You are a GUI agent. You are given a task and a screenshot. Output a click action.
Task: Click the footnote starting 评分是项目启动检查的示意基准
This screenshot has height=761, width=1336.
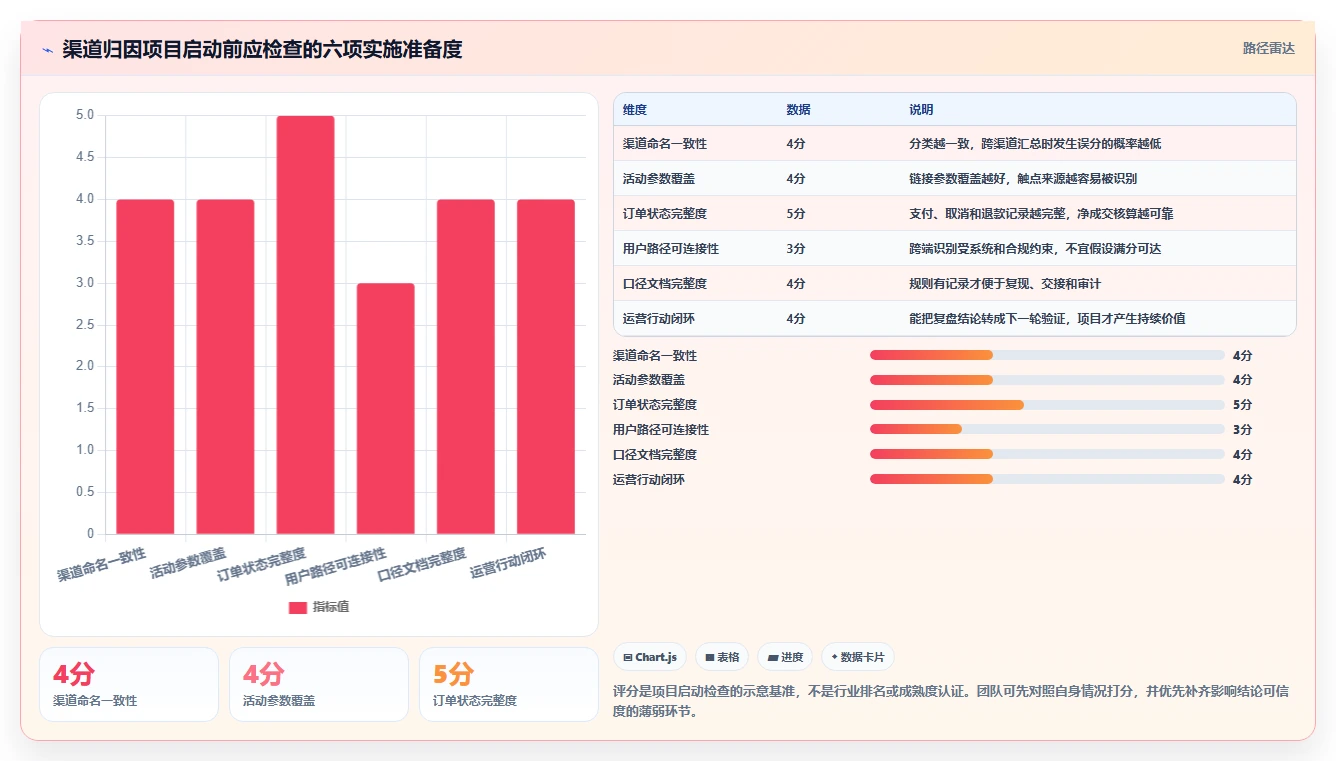[949, 701]
